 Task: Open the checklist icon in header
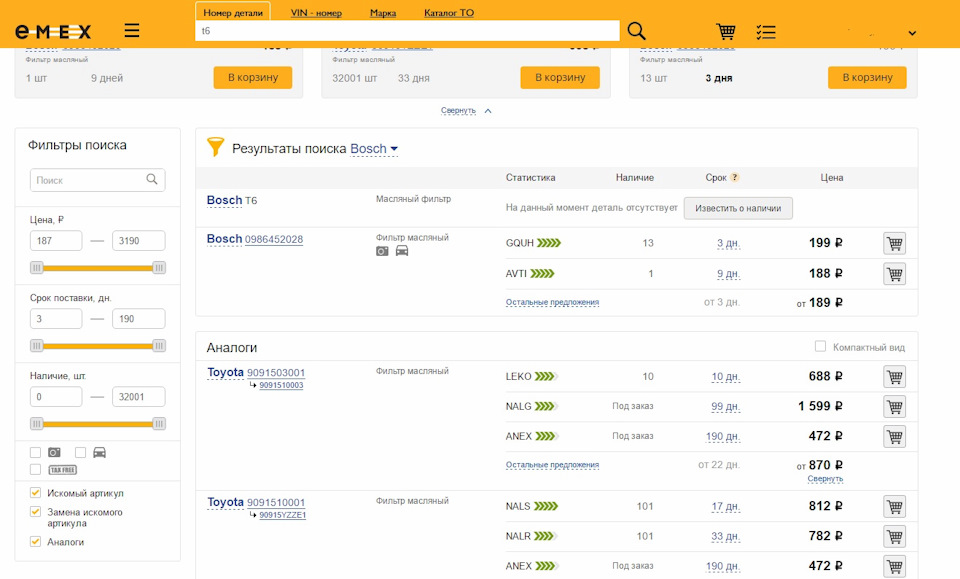[766, 32]
